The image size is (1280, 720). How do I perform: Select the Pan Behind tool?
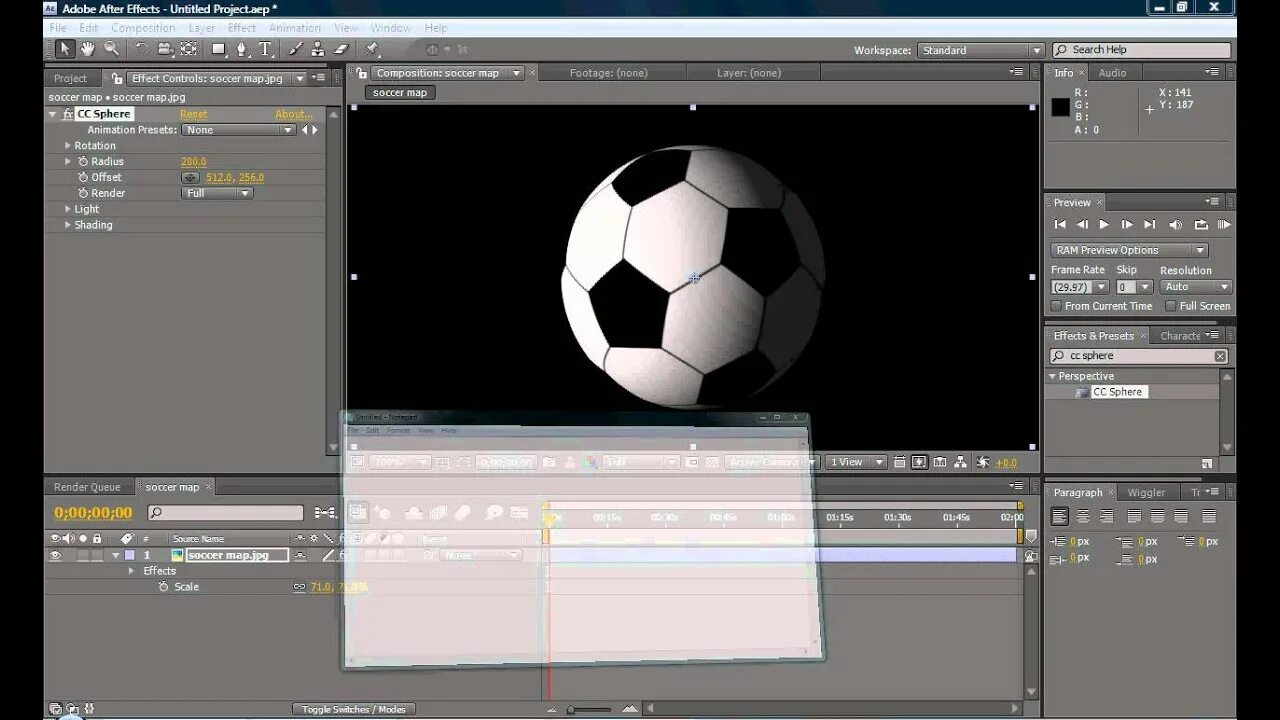(x=188, y=49)
